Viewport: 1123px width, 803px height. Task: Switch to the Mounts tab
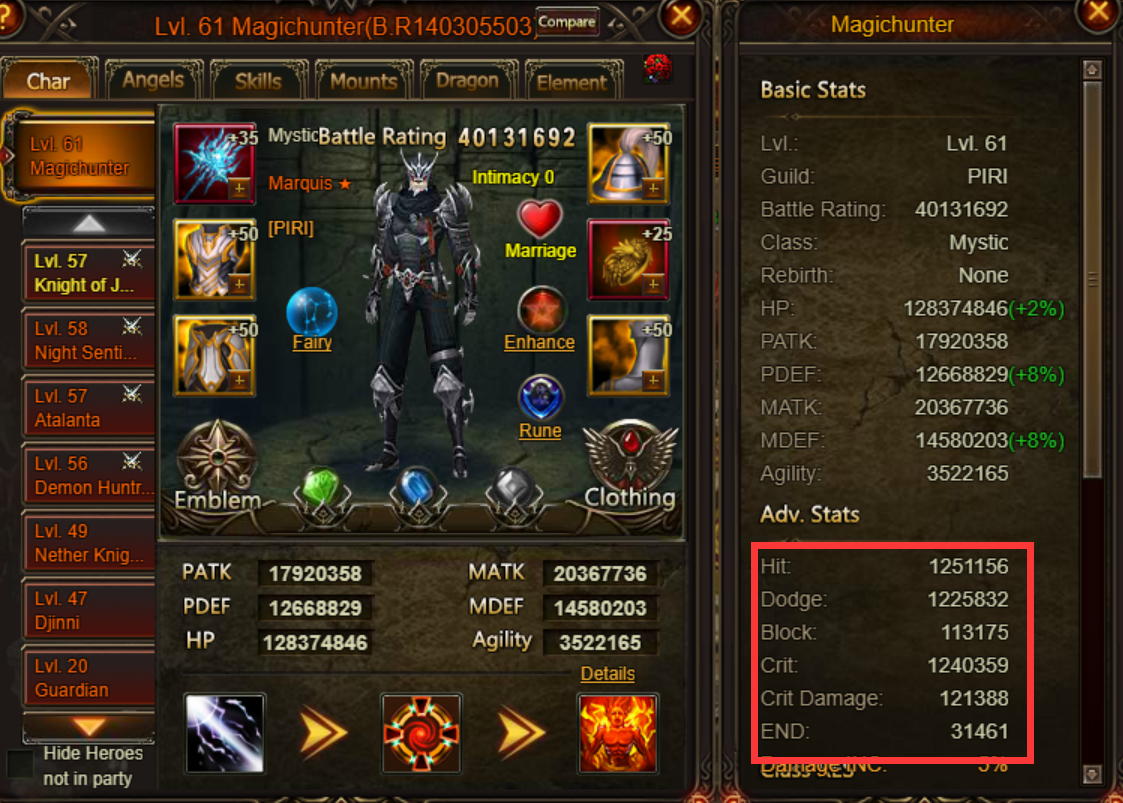[364, 80]
